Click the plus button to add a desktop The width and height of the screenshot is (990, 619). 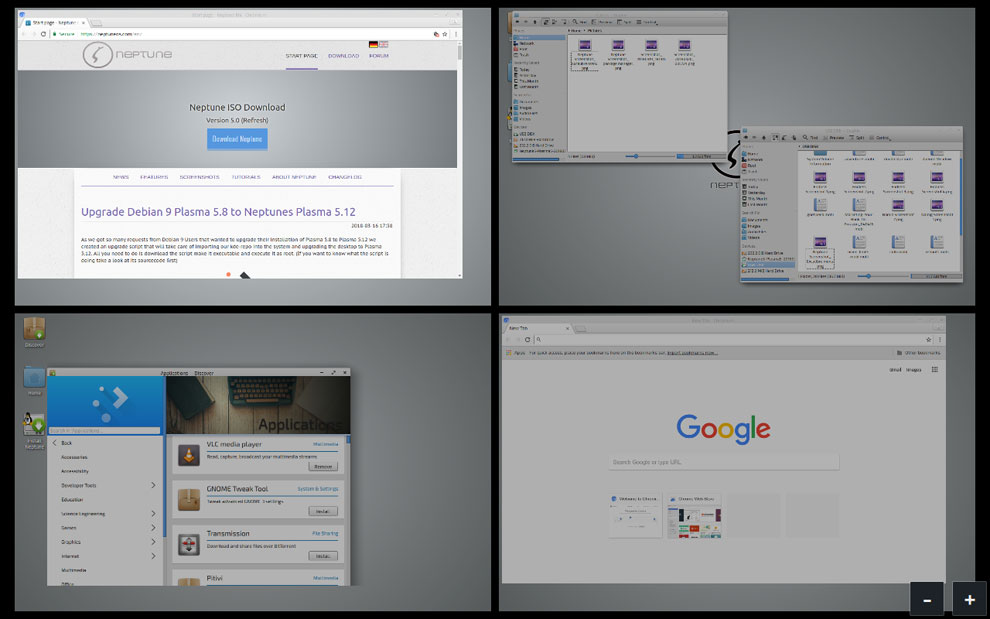point(969,599)
